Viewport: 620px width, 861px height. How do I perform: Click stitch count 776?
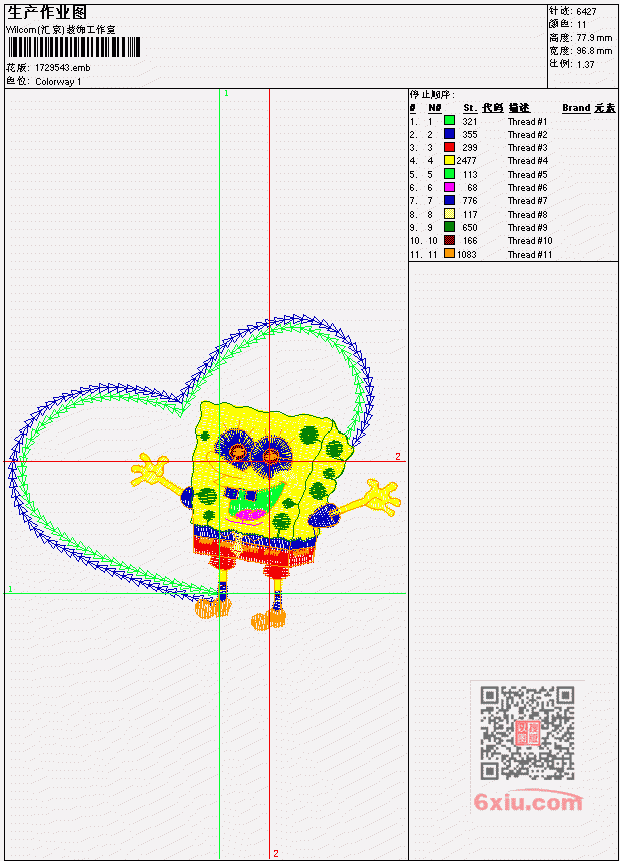point(470,201)
